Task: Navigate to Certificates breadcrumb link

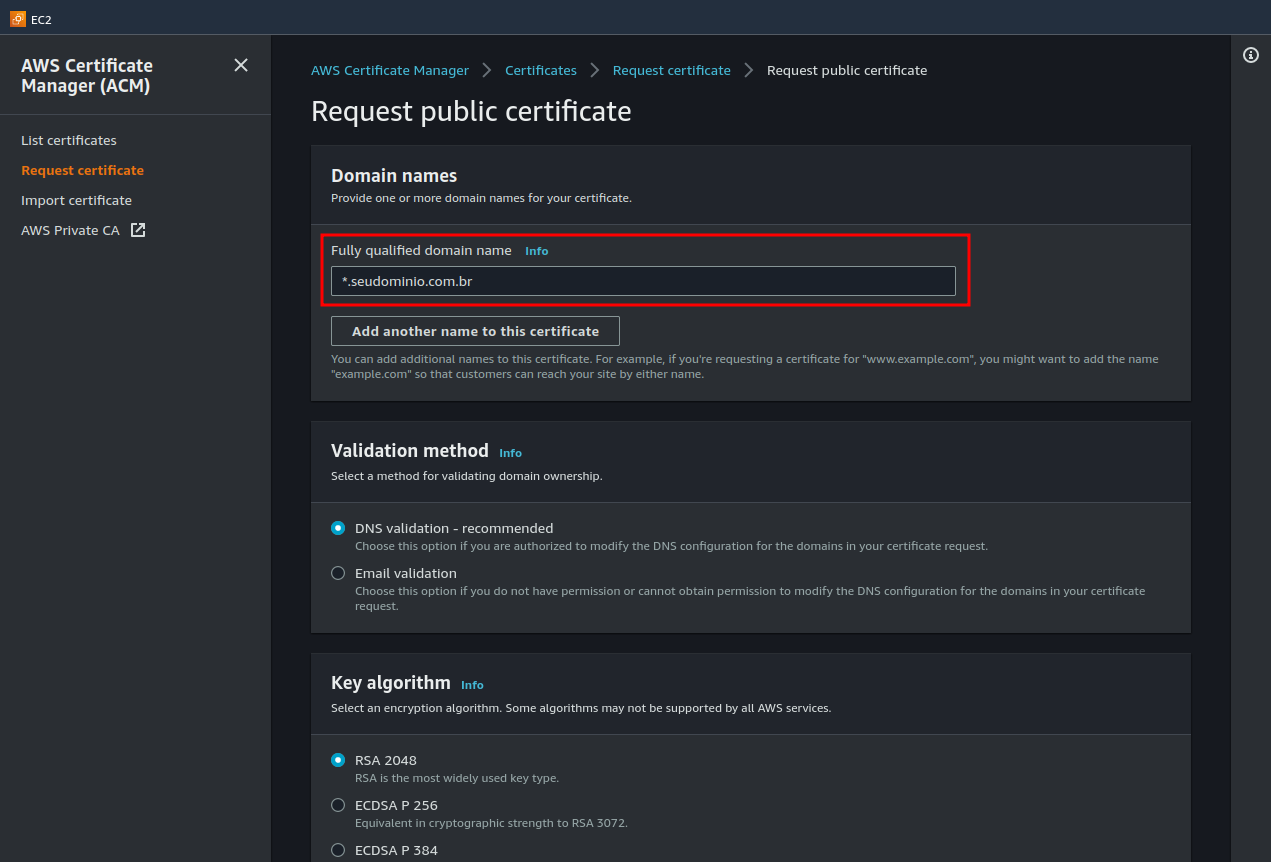Action: coord(541,70)
